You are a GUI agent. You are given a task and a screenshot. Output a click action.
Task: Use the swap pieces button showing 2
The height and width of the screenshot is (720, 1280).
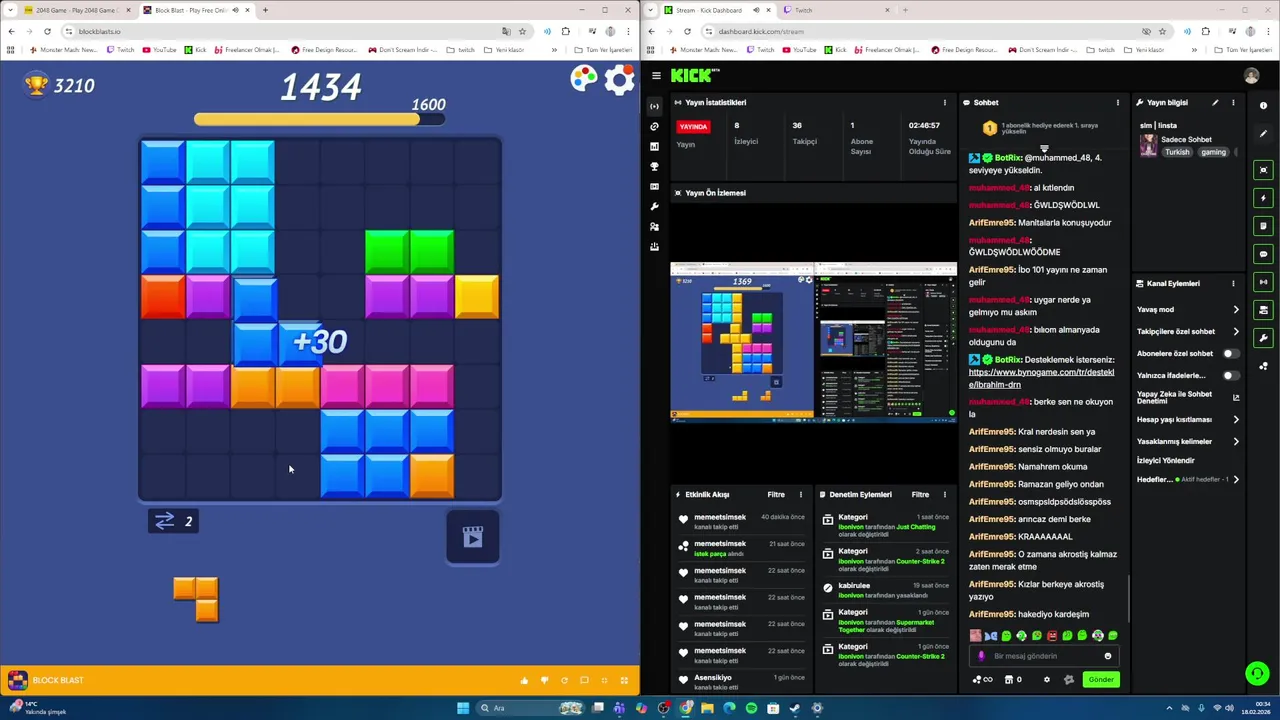(173, 520)
